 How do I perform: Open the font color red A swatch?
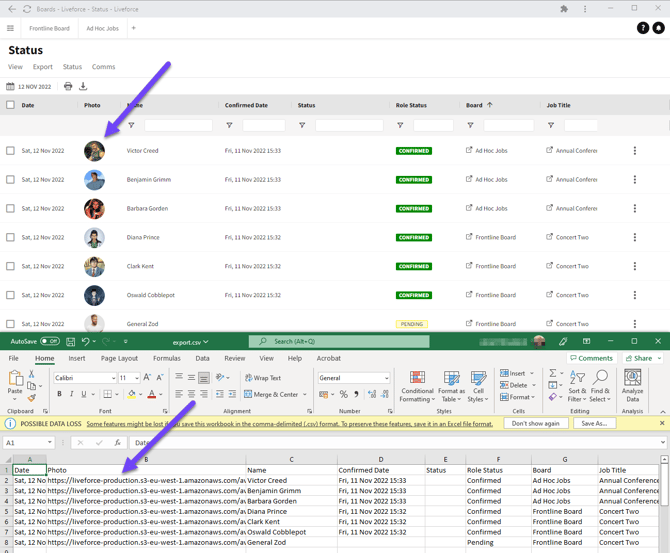(152, 394)
